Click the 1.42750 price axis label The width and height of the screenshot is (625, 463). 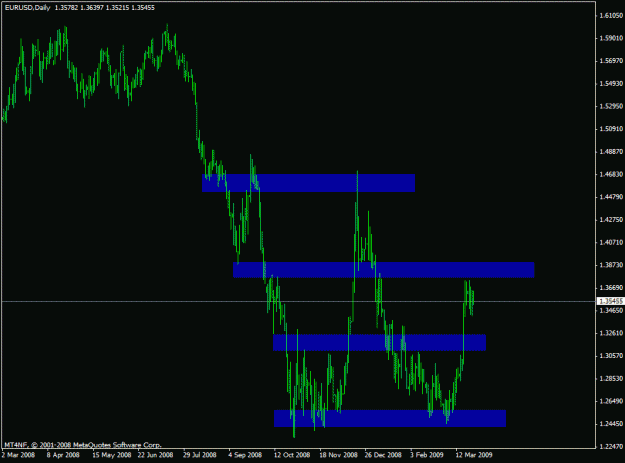[611, 220]
